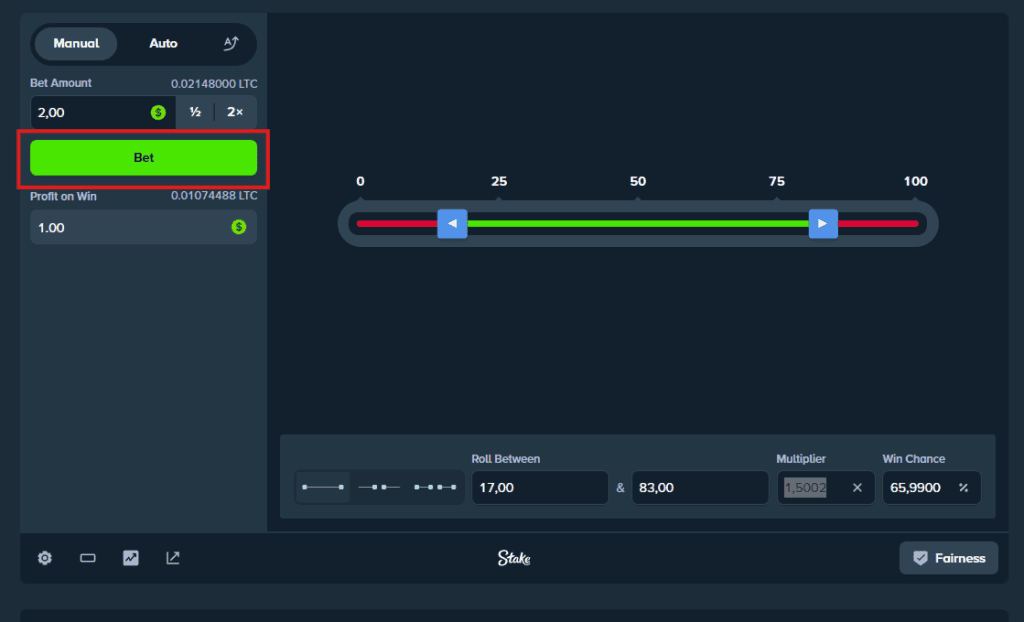Open the live stats chart icon

(130, 558)
